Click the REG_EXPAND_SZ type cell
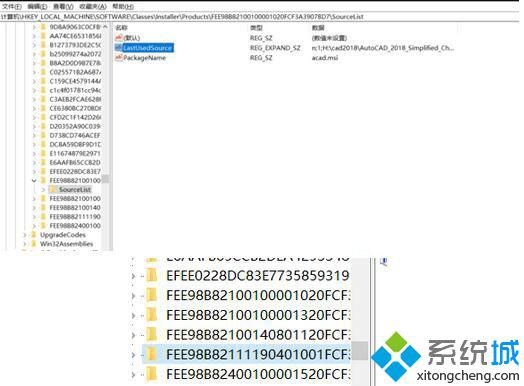Viewport: 524px width, 386px height. coord(275,48)
